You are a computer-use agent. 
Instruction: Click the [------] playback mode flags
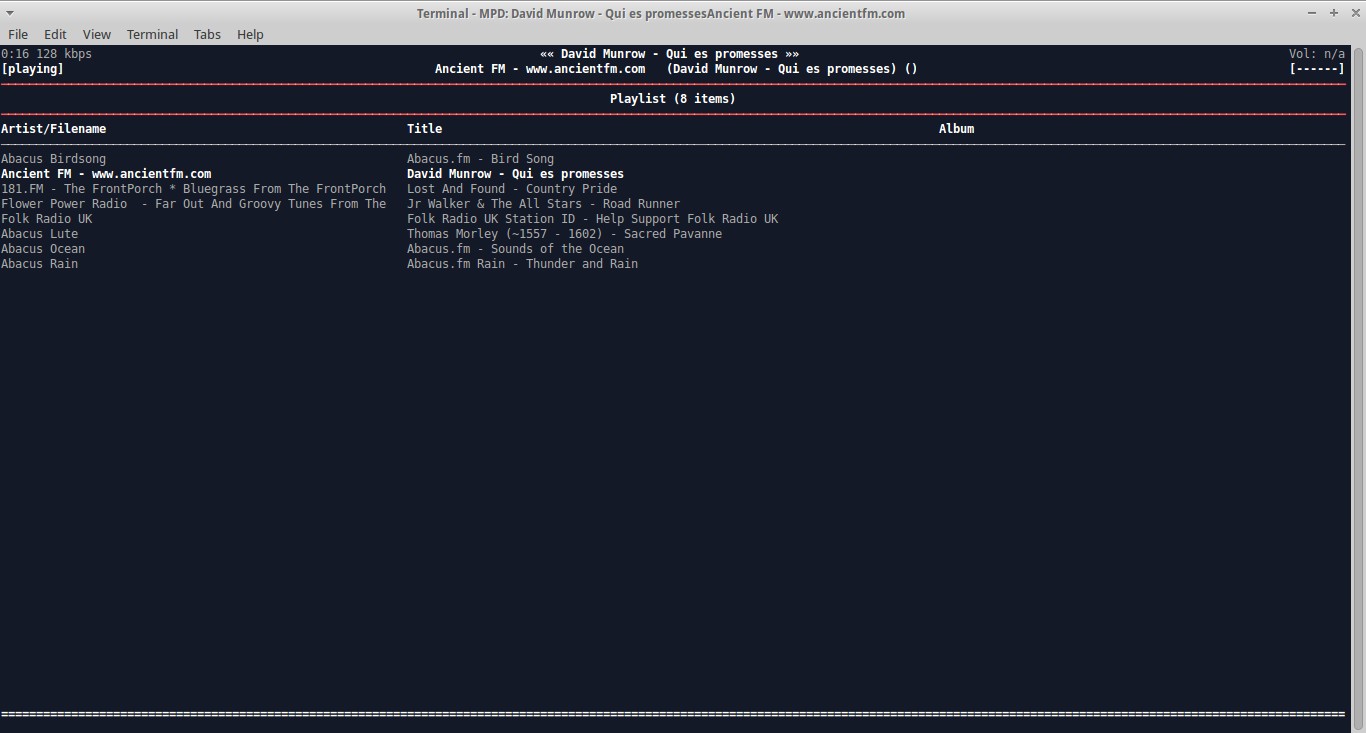click(x=1317, y=69)
